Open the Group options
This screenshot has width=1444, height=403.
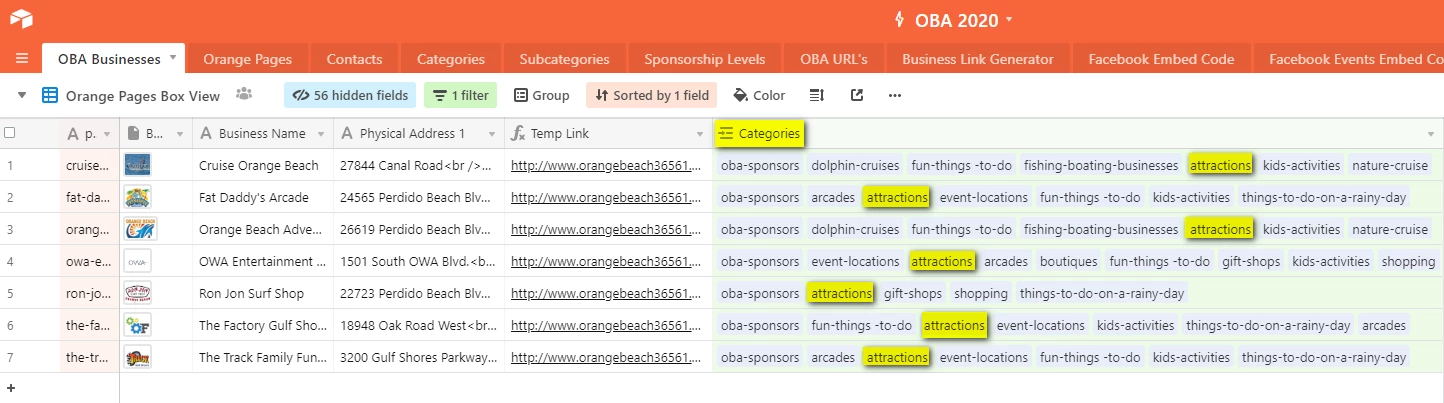pos(541,96)
